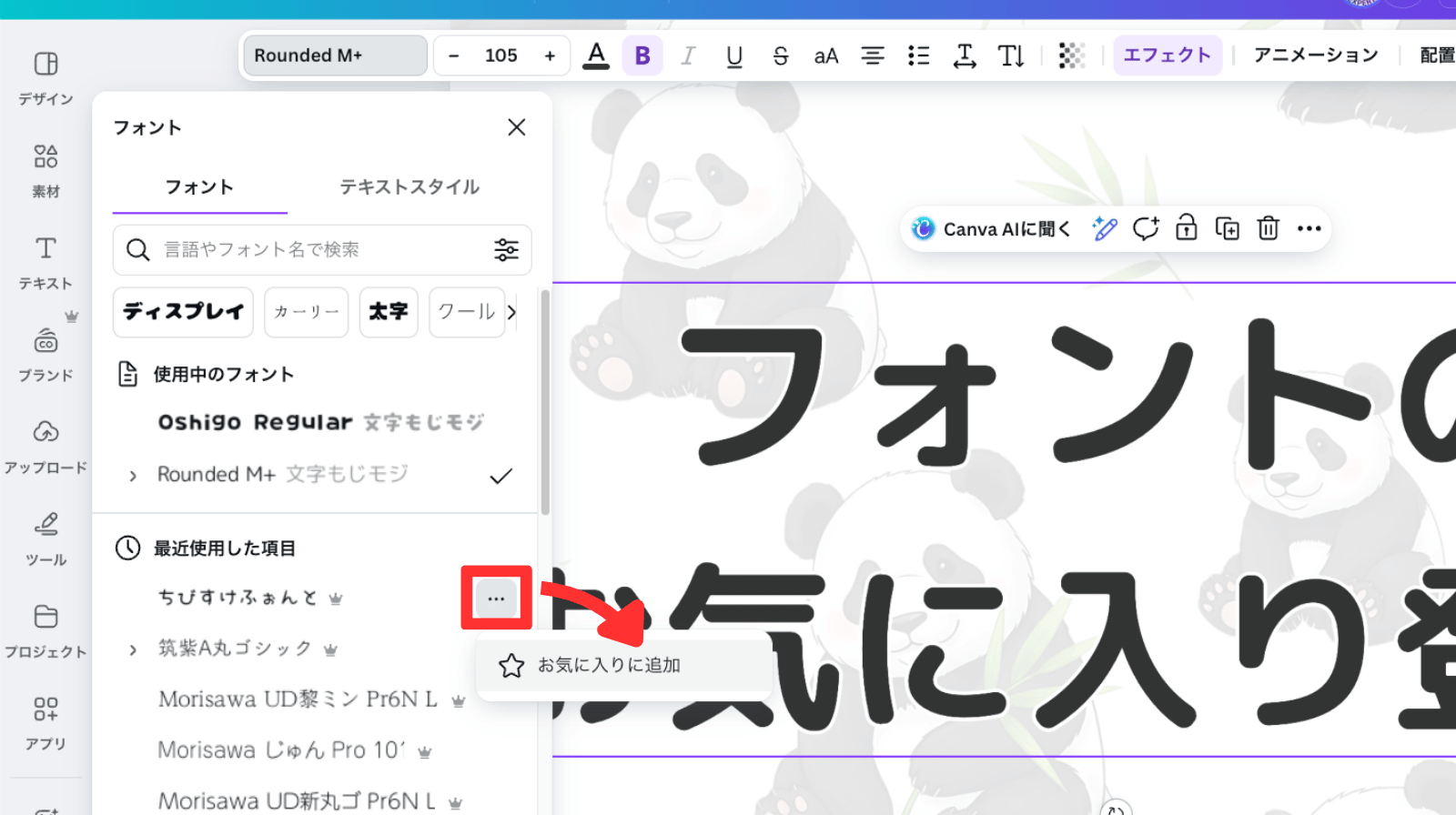The height and width of the screenshot is (815, 1456).
Task: Duplicate the selected text element
Action: pos(1228,229)
